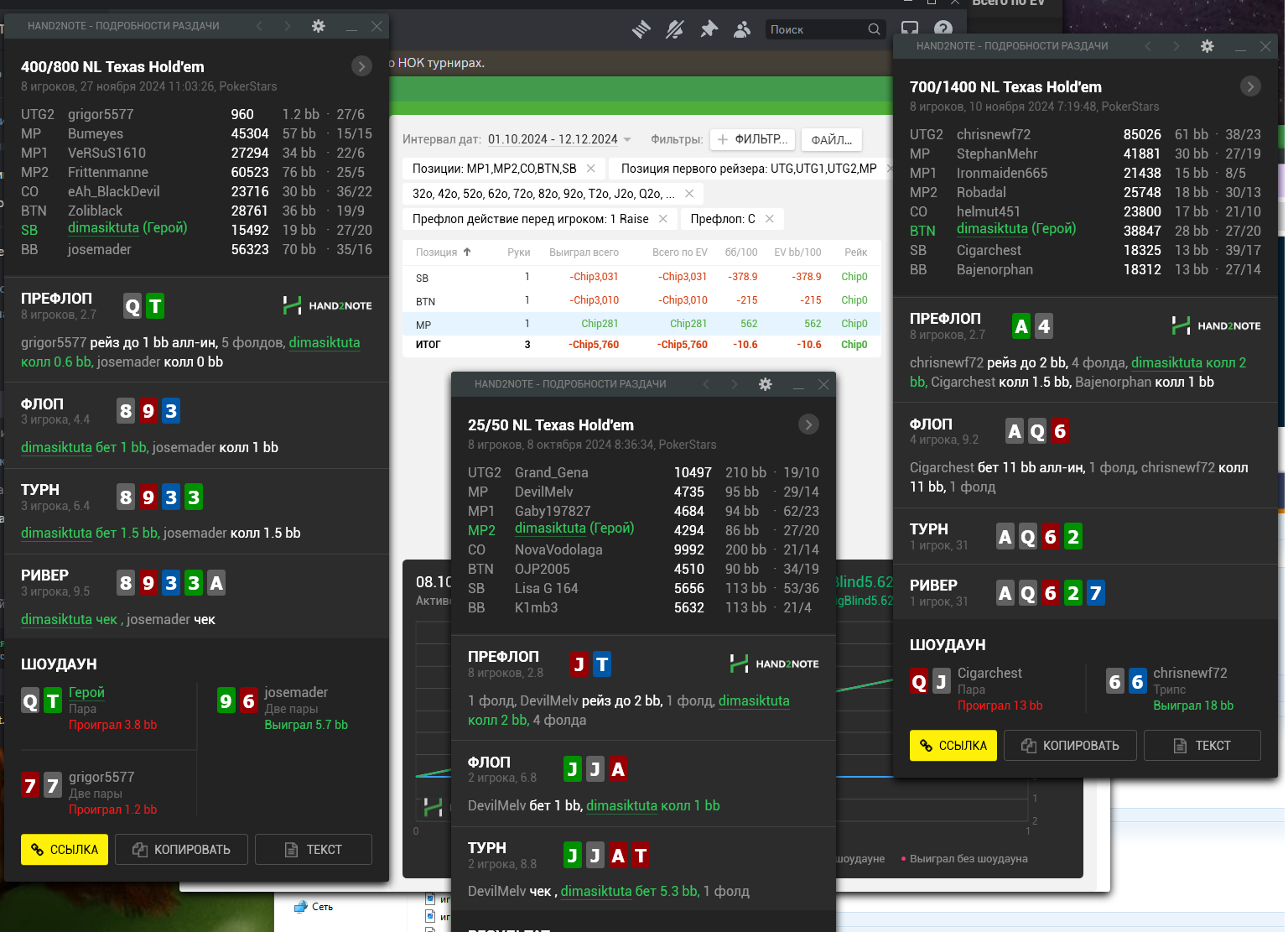1288x932 pixels.
Task: Expand round arrow beside '700/1400 NL Texas Hold'em'
Action: coord(1250,86)
